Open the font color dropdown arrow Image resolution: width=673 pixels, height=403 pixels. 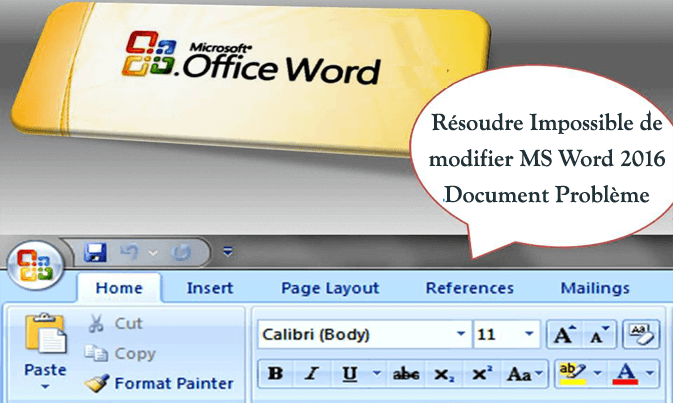pyautogui.click(x=650, y=373)
